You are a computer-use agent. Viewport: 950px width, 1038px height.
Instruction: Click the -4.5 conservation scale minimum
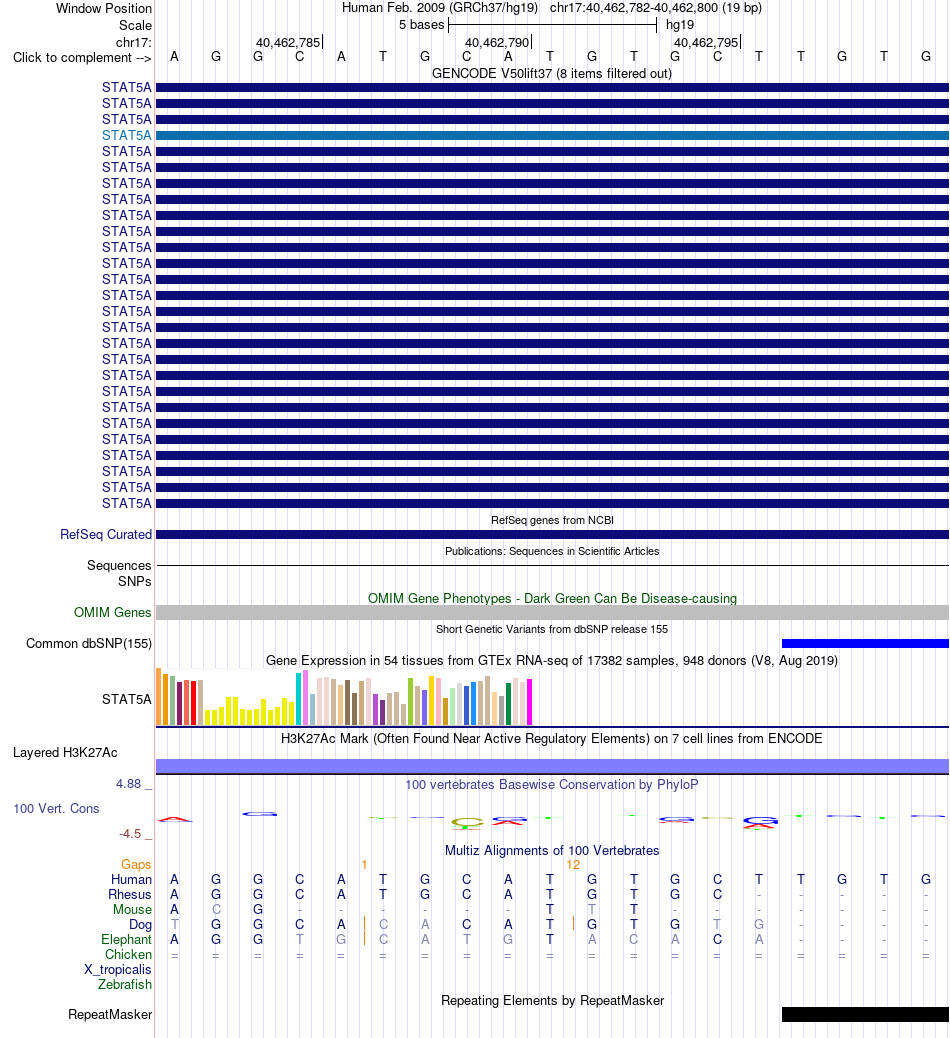point(130,833)
